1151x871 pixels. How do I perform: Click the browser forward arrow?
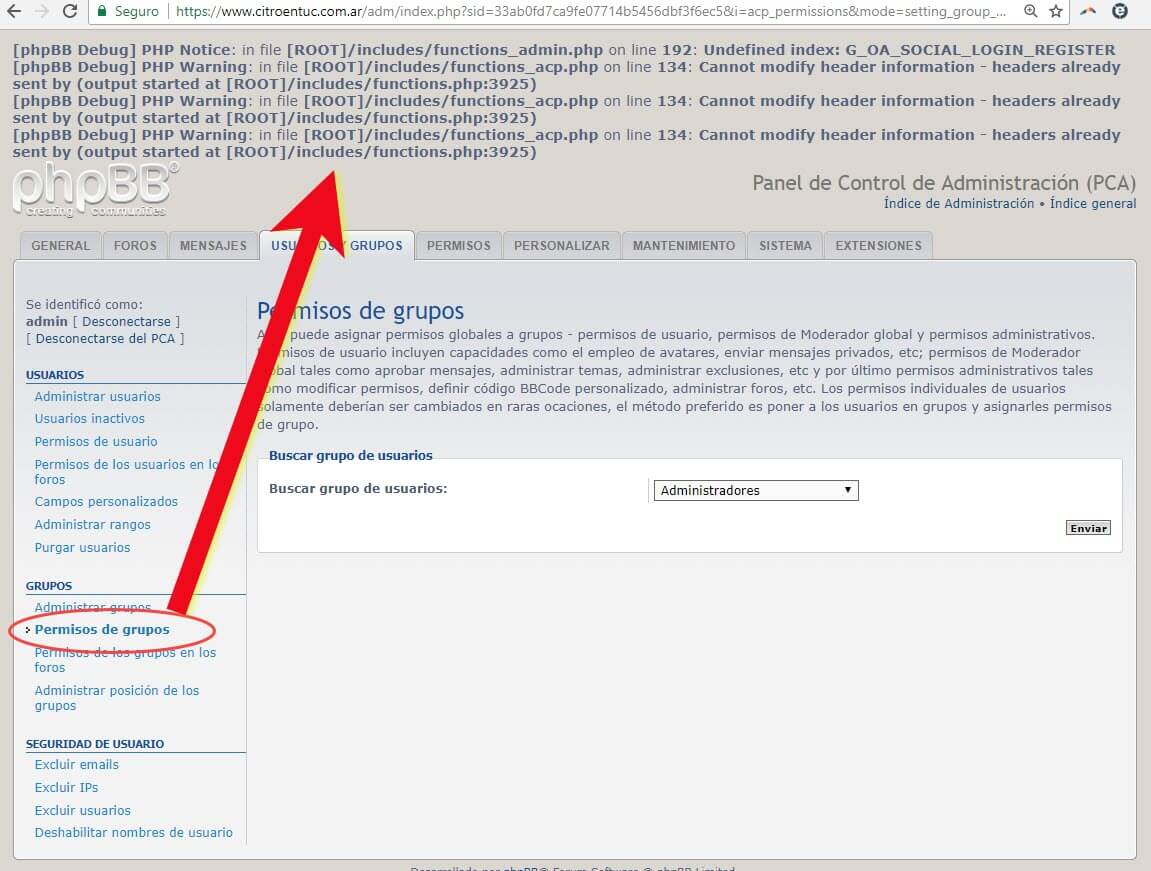[x=41, y=11]
